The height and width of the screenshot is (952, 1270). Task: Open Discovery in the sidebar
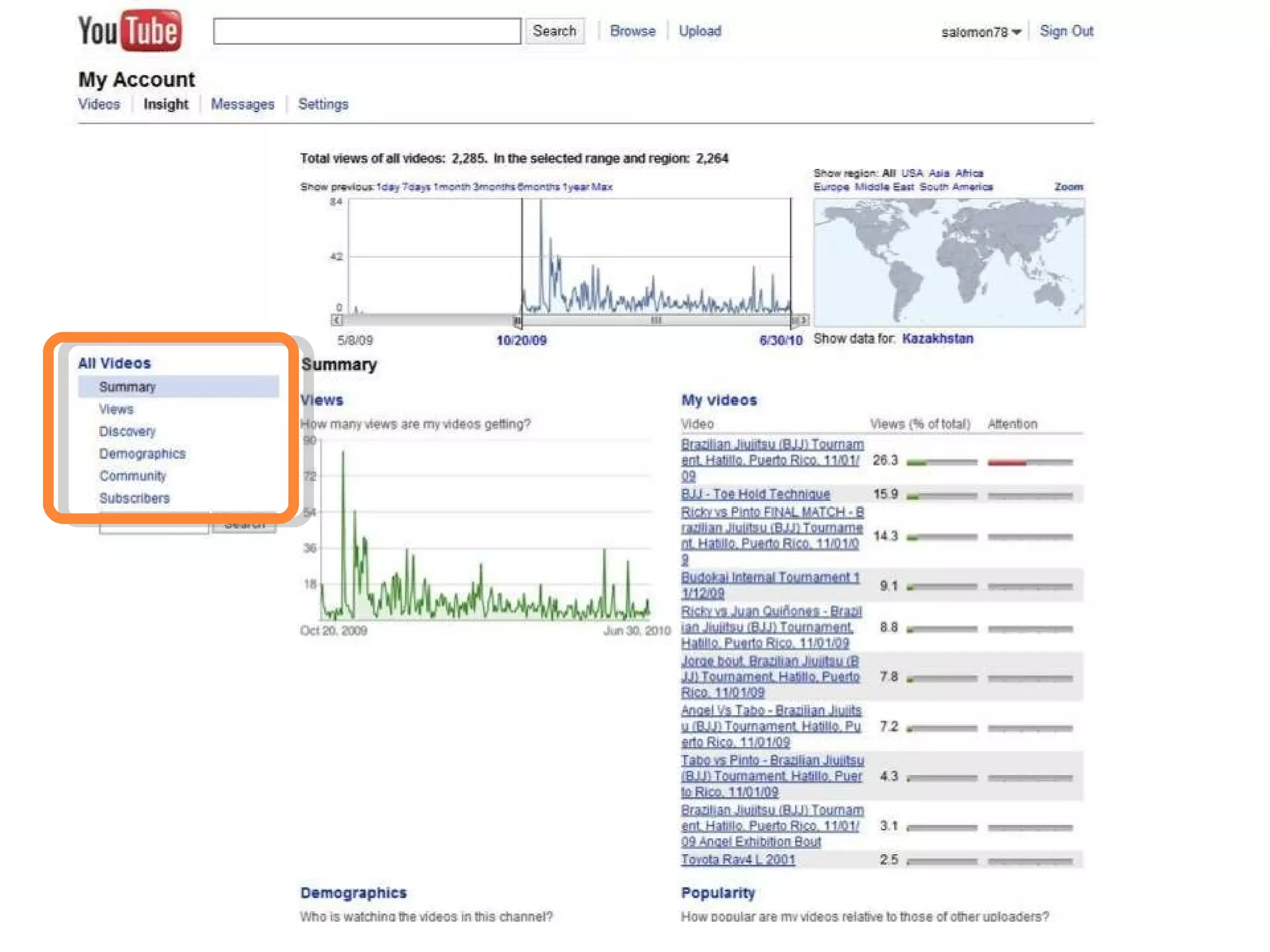[x=127, y=431]
